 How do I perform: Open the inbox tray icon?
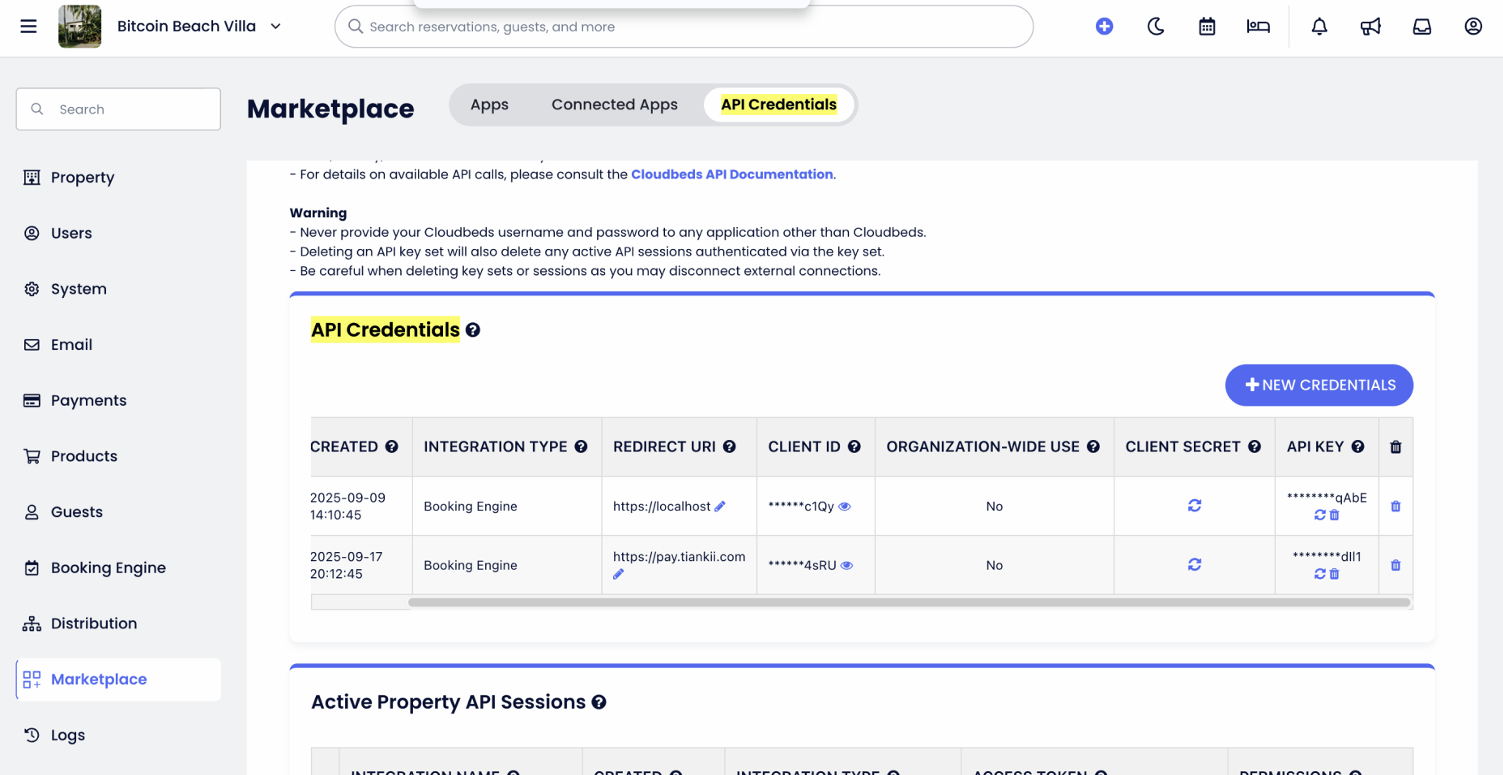[1421, 26]
